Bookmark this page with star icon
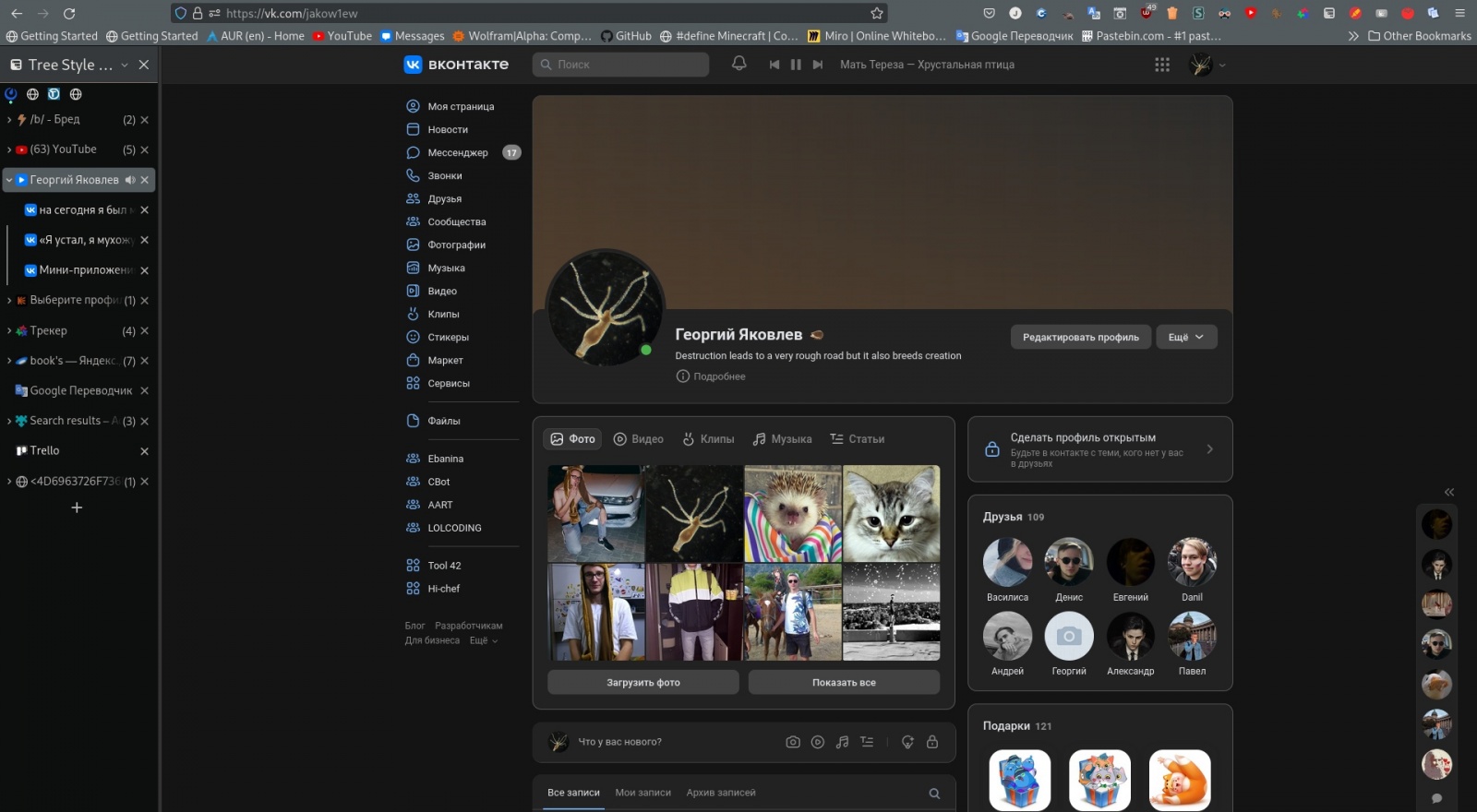Image resolution: width=1477 pixels, height=812 pixels. point(877,13)
